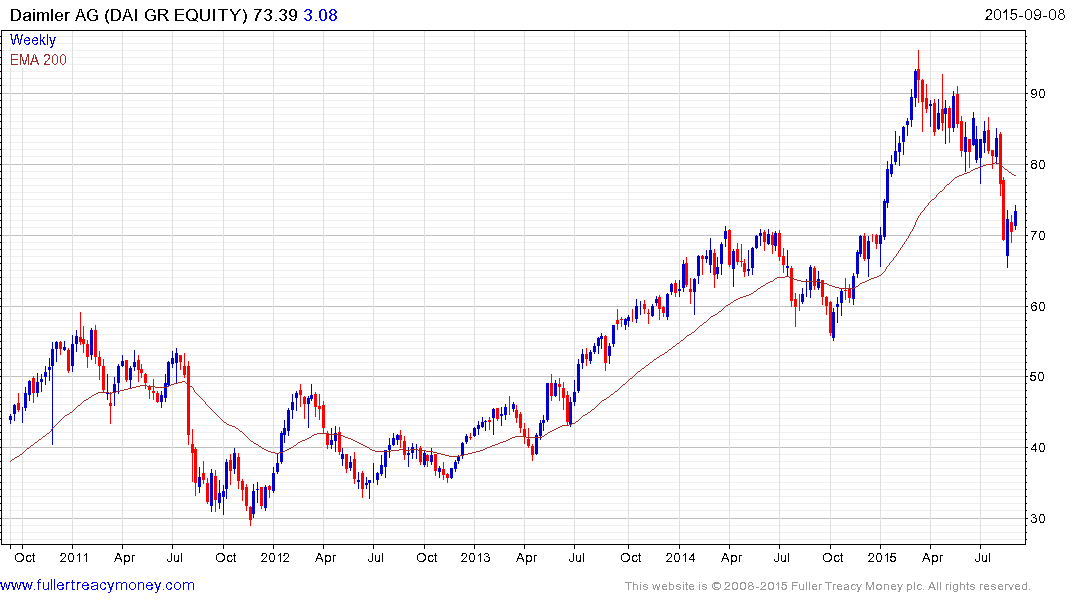Click the 2013 label on time axis

click(475, 557)
